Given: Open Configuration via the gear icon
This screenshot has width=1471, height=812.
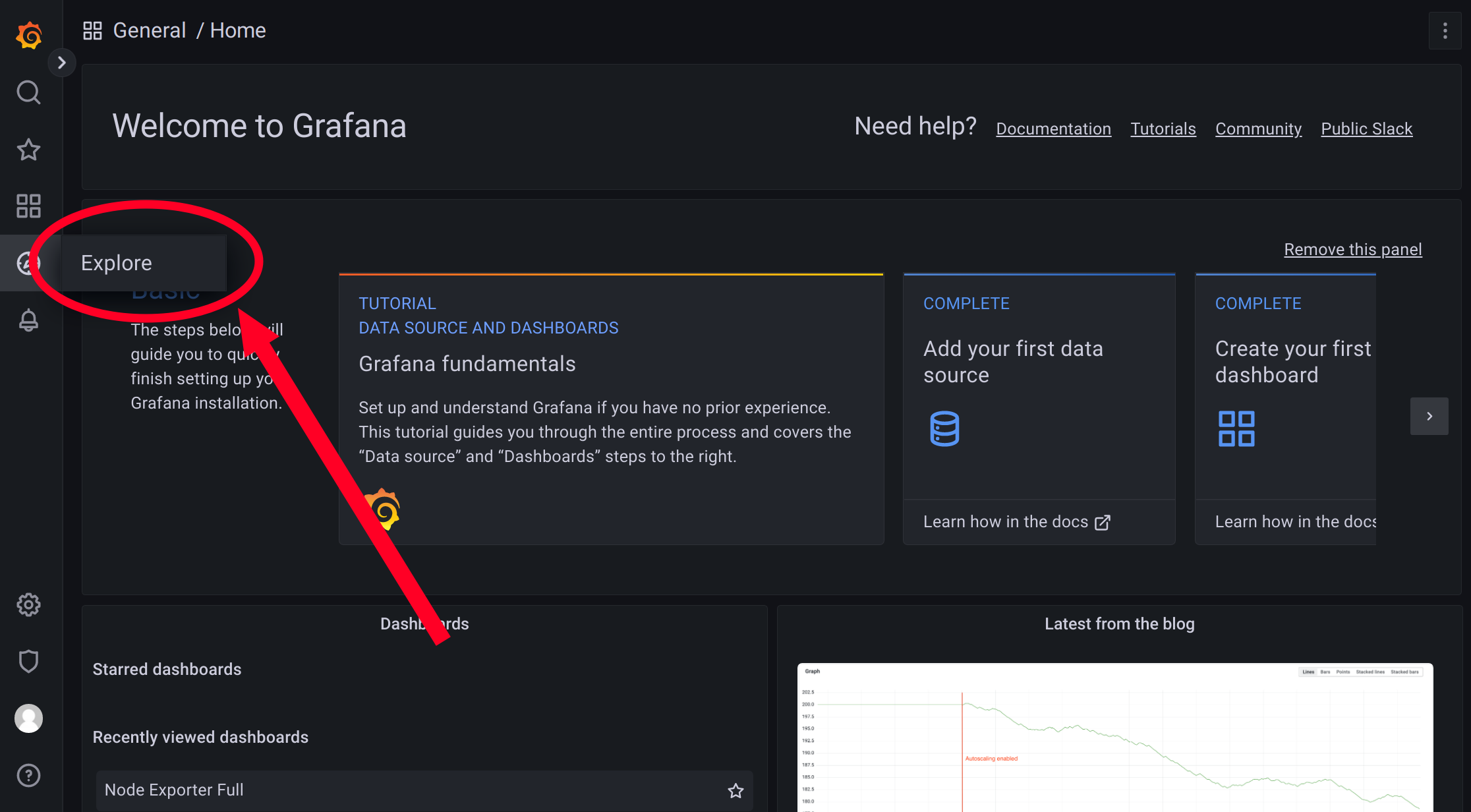Looking at the screenshot, I should coord(28,604).
